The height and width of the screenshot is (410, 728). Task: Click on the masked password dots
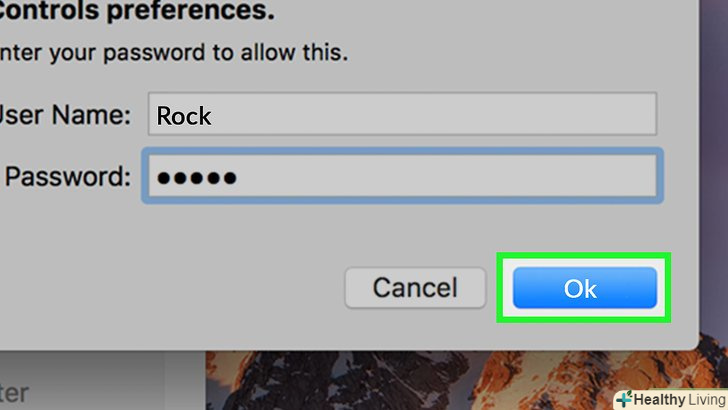tap(195, 178)
